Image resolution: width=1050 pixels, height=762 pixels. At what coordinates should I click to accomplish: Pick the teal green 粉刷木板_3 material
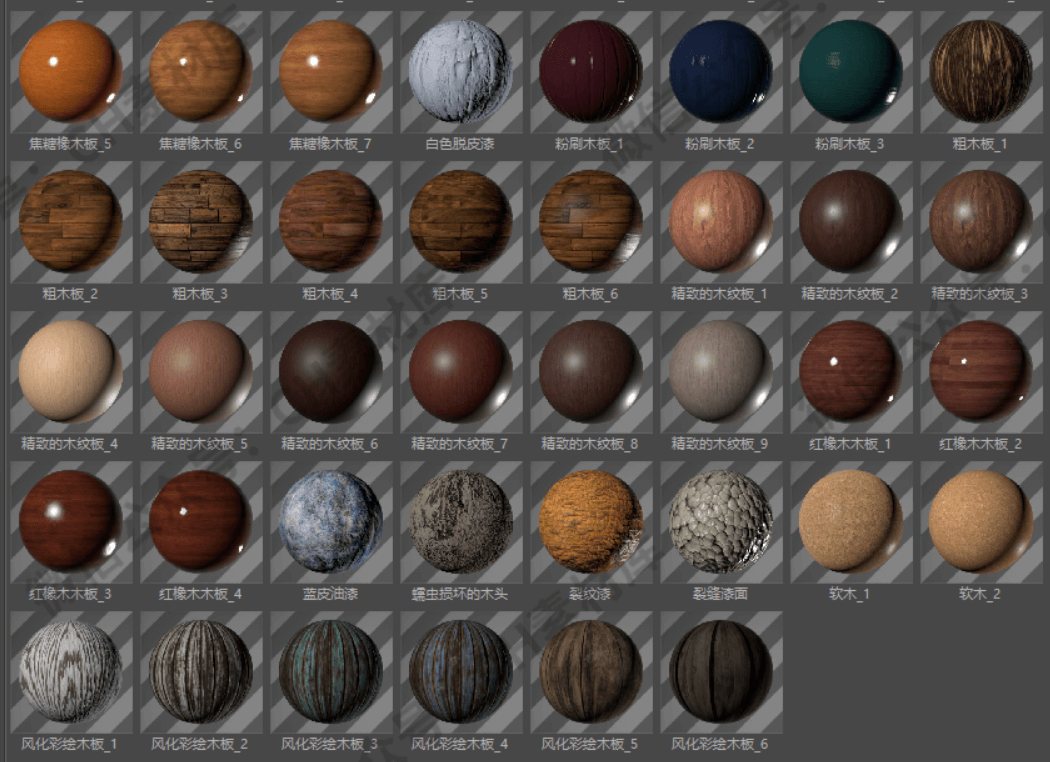tap(850, 71)
